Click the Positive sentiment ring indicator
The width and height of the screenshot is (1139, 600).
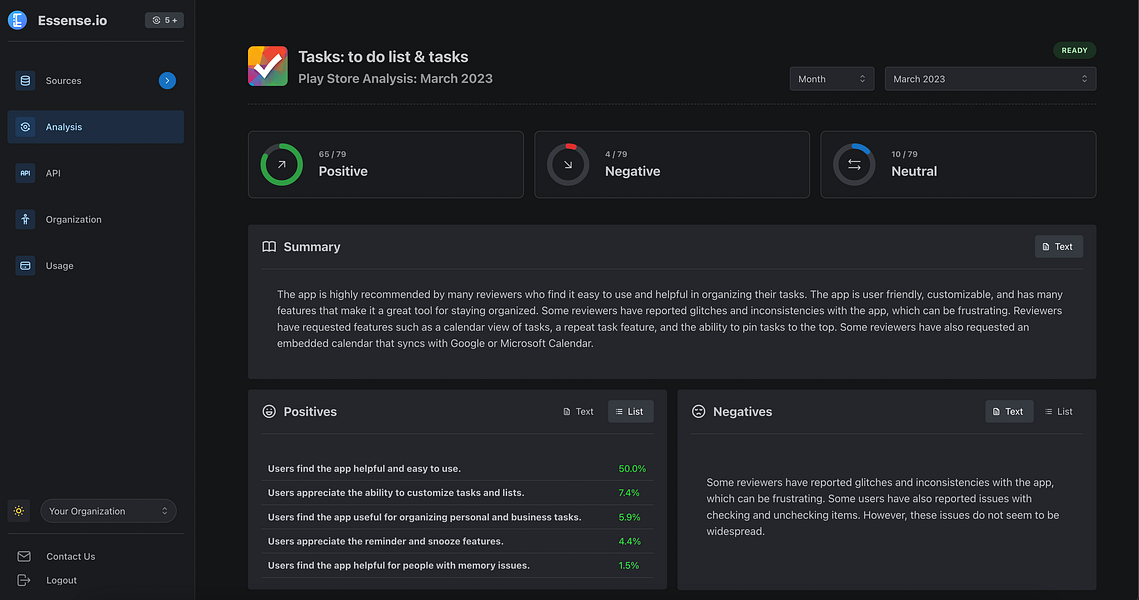[x=282, y=164]
